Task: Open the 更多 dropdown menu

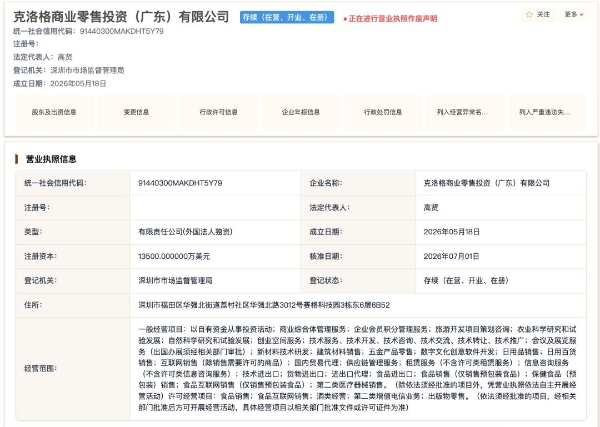Action: point(574,15)
